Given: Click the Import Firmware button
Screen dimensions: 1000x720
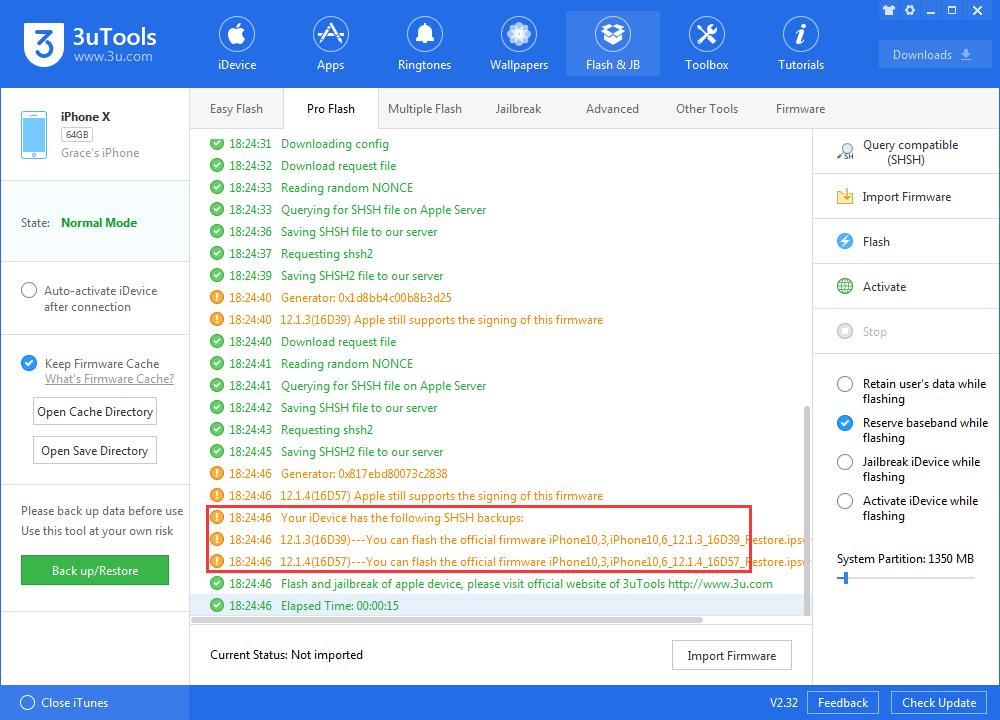Looking at the screenshot, I should (x=731, y=655).
